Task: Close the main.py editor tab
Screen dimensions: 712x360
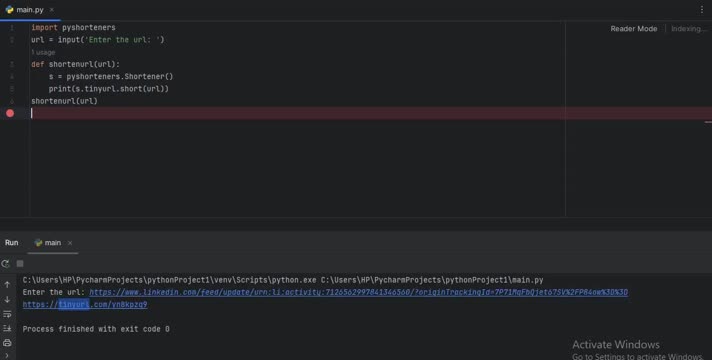Action: (x=51, y=10)
